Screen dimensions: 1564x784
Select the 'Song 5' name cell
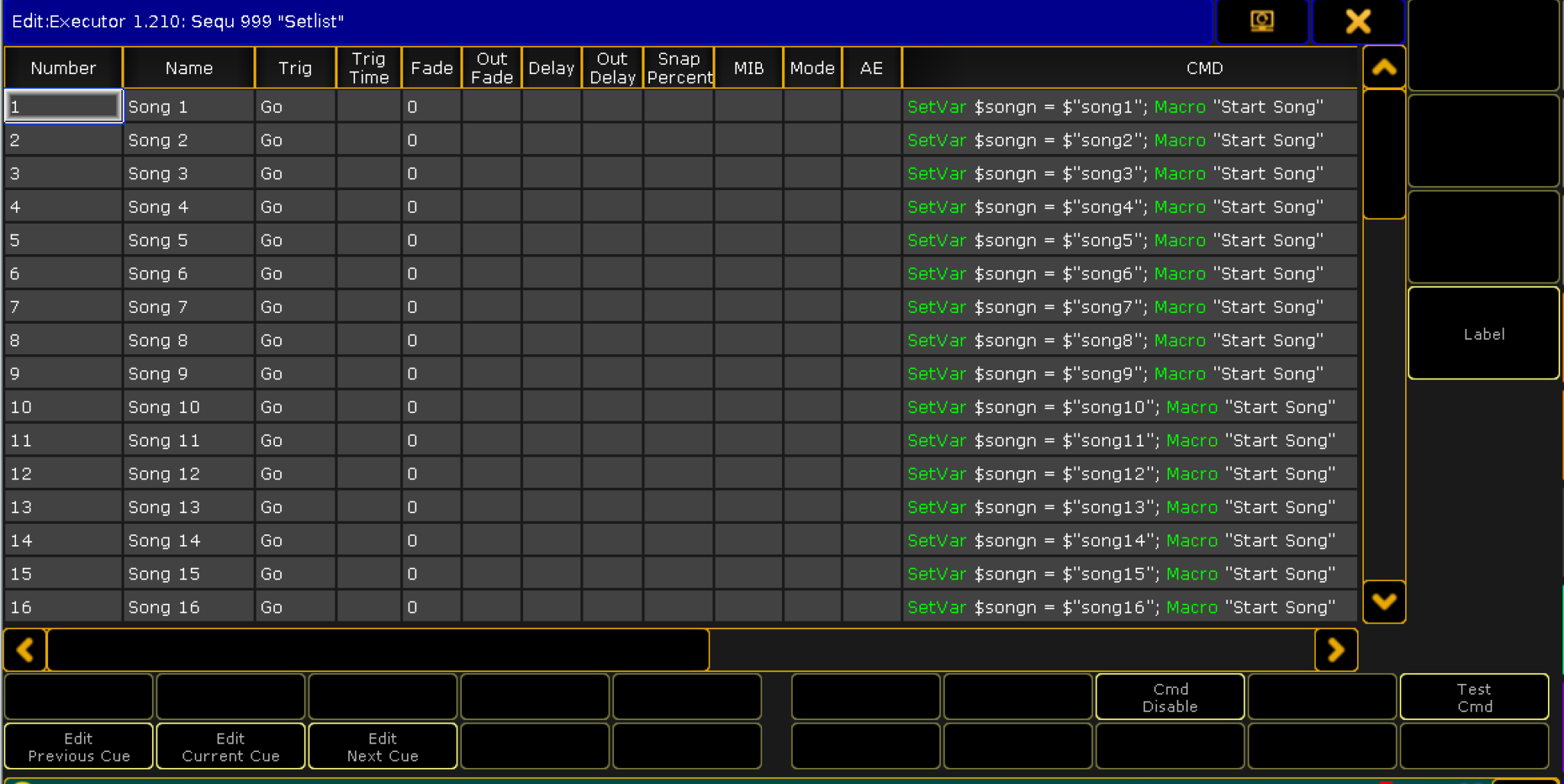(189, 240)
